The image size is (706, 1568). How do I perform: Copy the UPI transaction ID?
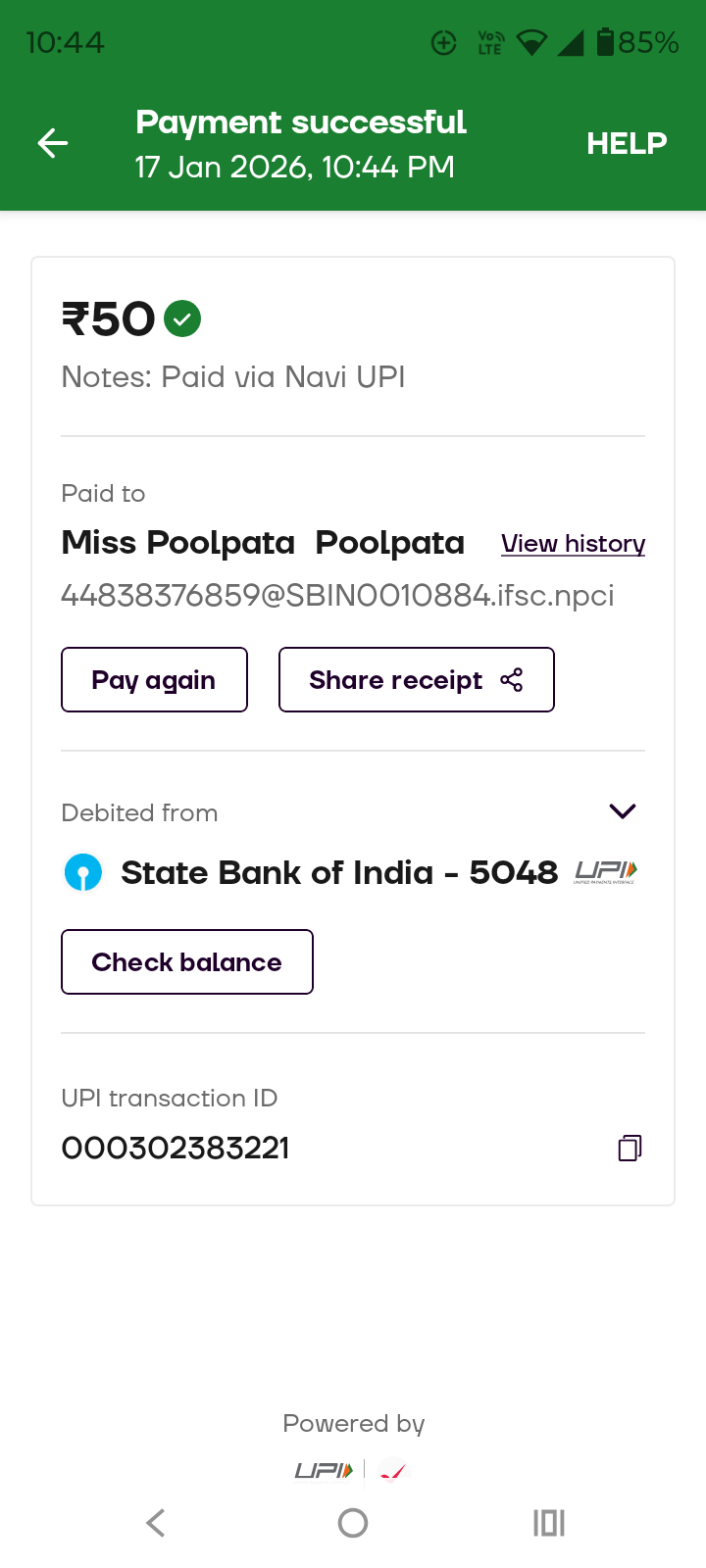(630, 1148)
